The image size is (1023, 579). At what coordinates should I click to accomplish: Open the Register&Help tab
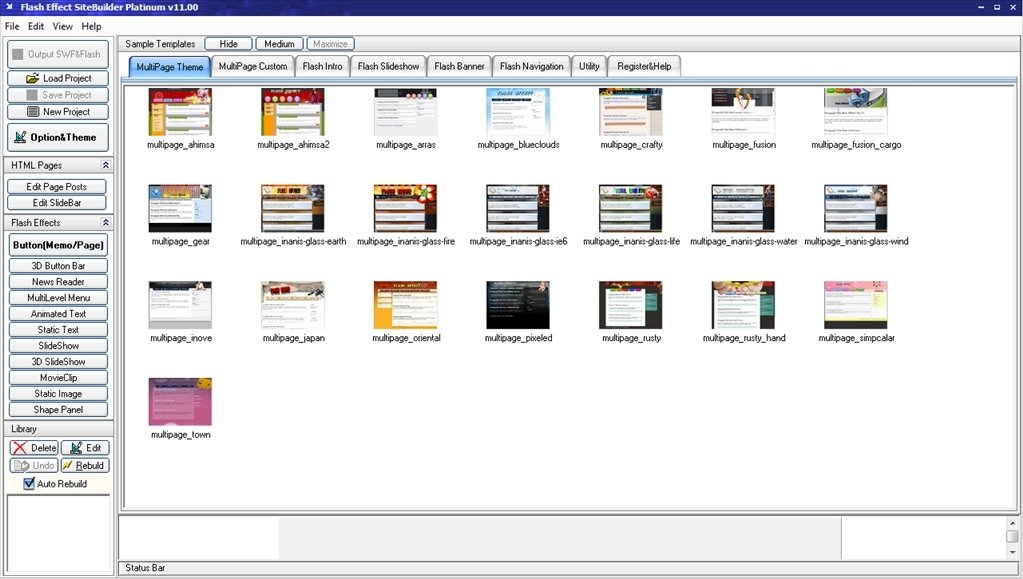click(645, 66)
